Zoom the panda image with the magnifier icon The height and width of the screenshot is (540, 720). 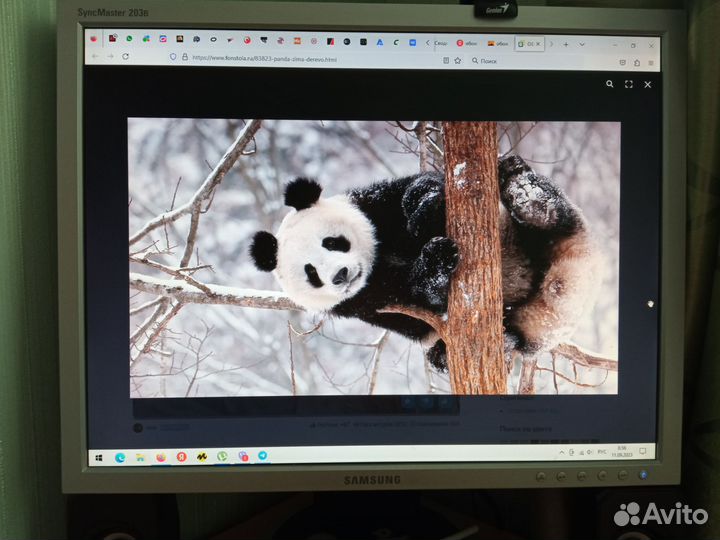click(610, 85)
